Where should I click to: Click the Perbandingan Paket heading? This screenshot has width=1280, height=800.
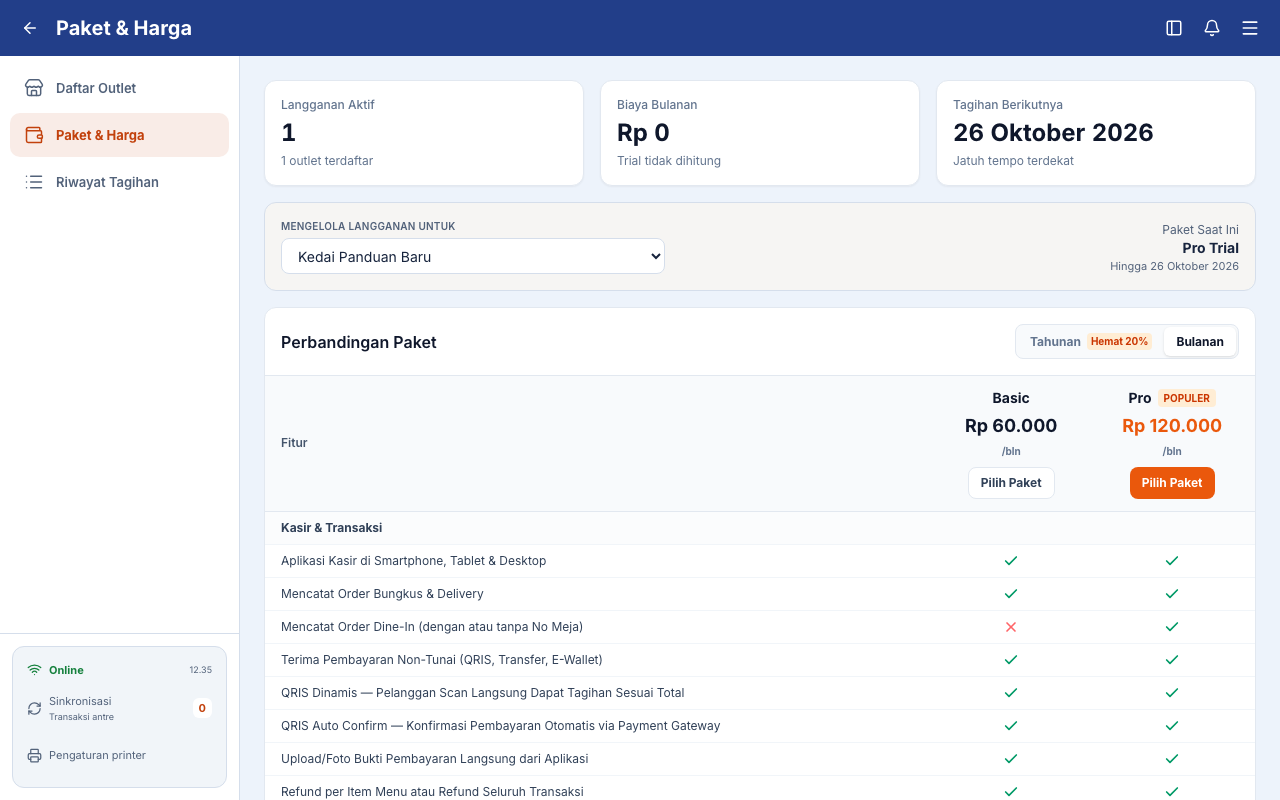point(359,342)
